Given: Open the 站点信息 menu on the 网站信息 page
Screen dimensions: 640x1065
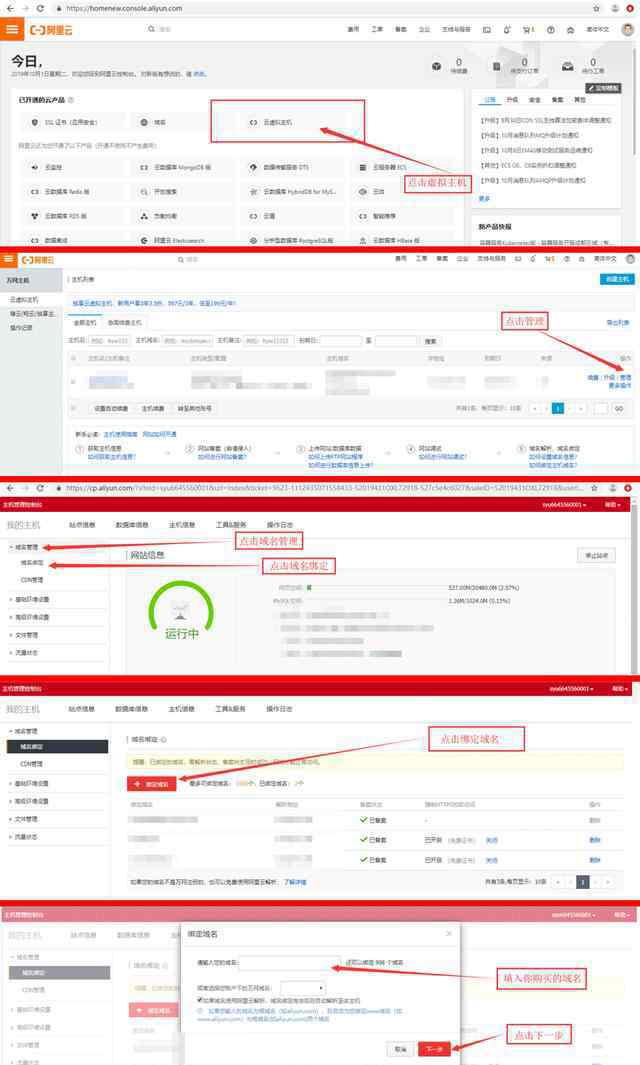Looking at the screenshot, I should point(82,525).
